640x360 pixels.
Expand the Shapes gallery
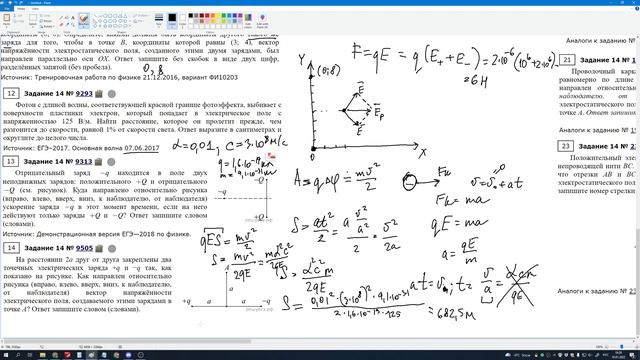[x=130, y=26]
